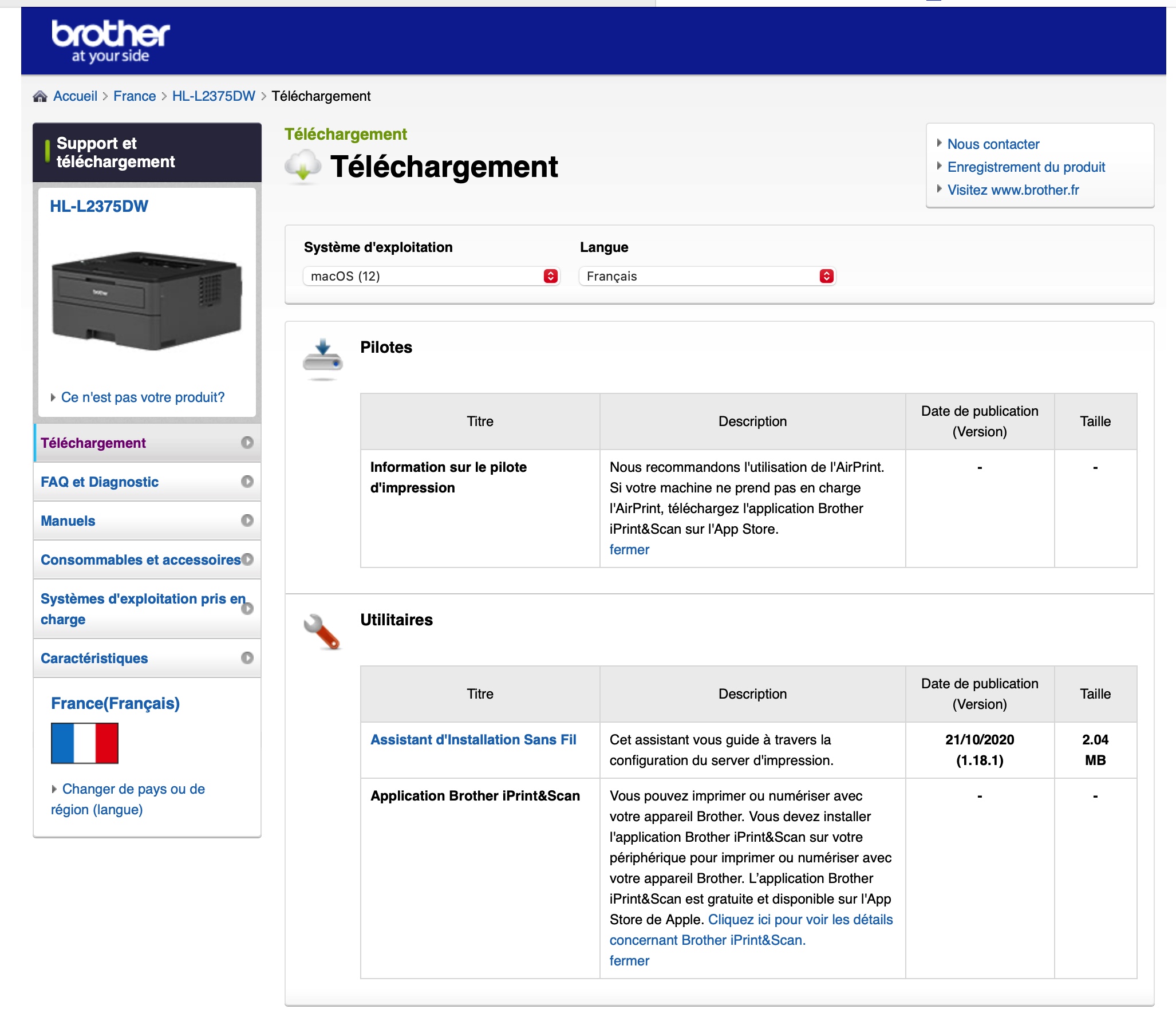Click arrow icon next to Caractéristiques
The image size is (1176, 1025).
click(x=247, y=658)
